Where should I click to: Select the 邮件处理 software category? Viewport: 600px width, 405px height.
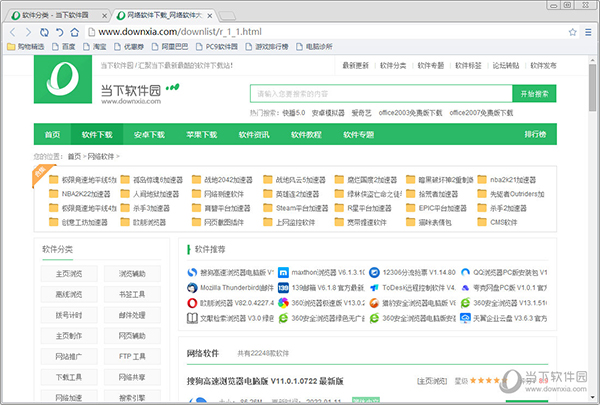132,315
